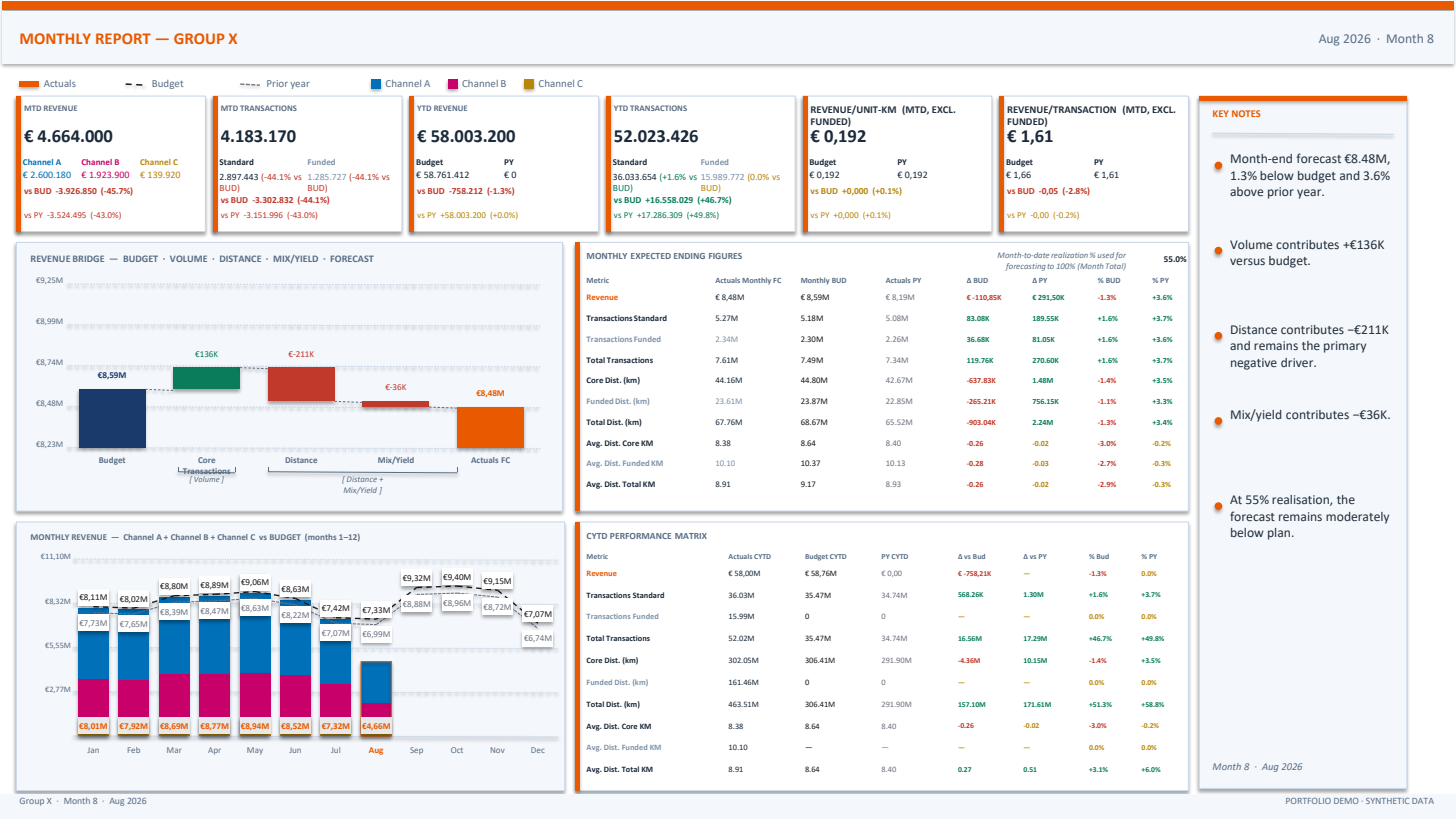The image size is (1456, 840).
Task: Click the Prior year legend line marker
Action: pyautogui.click(x=250, y=84)
